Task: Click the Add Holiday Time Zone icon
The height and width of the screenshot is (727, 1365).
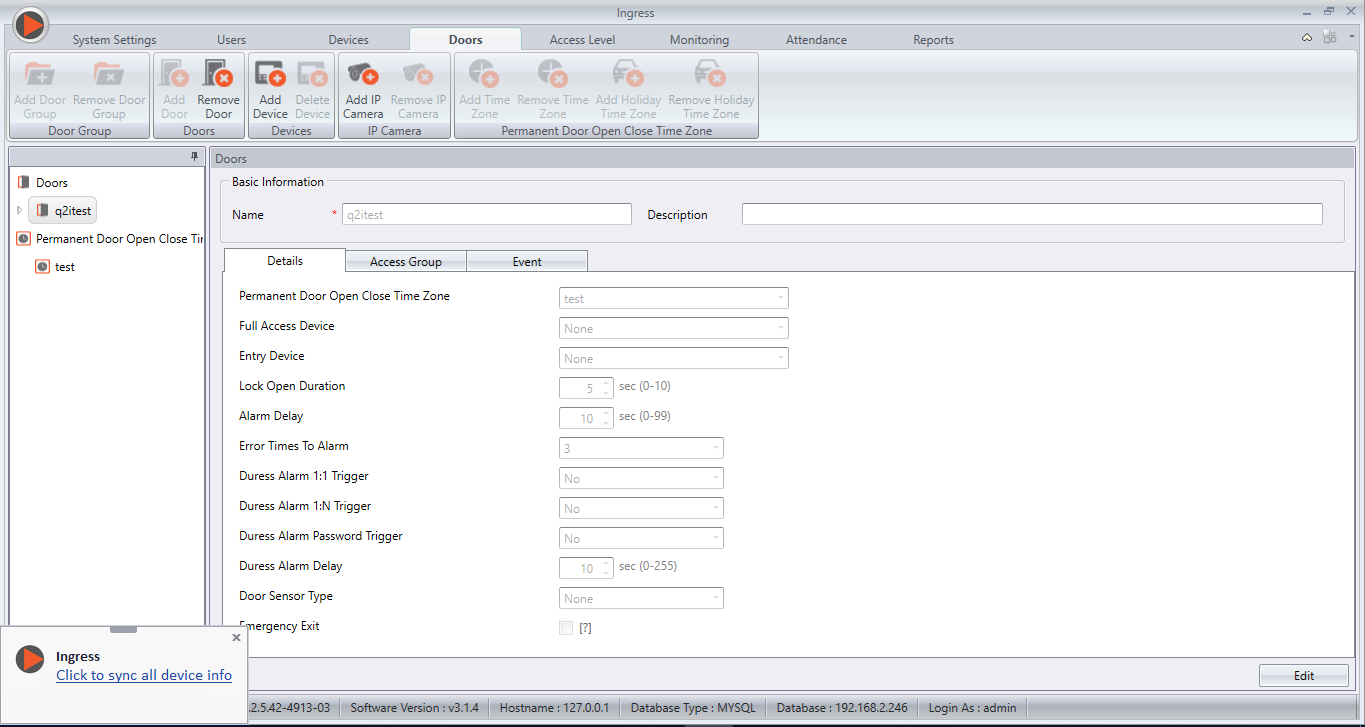Action: 628,75
